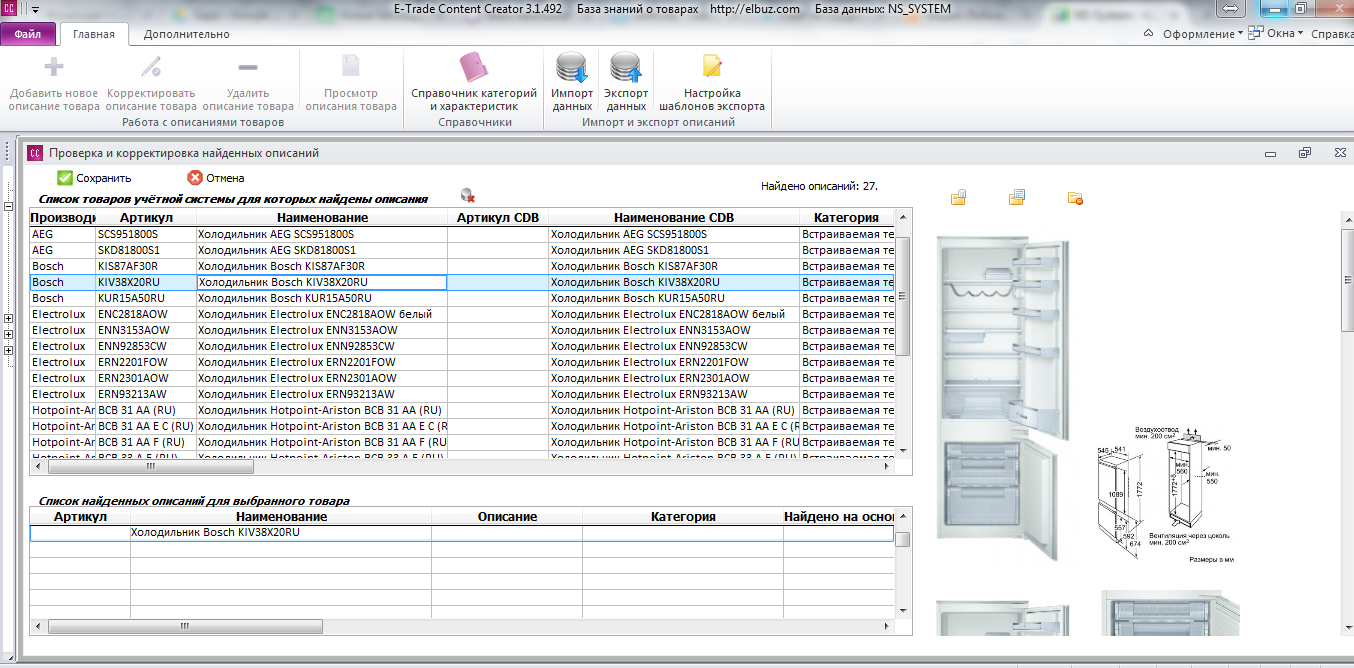The image size is (1354, 668).
Task: Select the ENN3153AOW article cell
Action: 145,330
